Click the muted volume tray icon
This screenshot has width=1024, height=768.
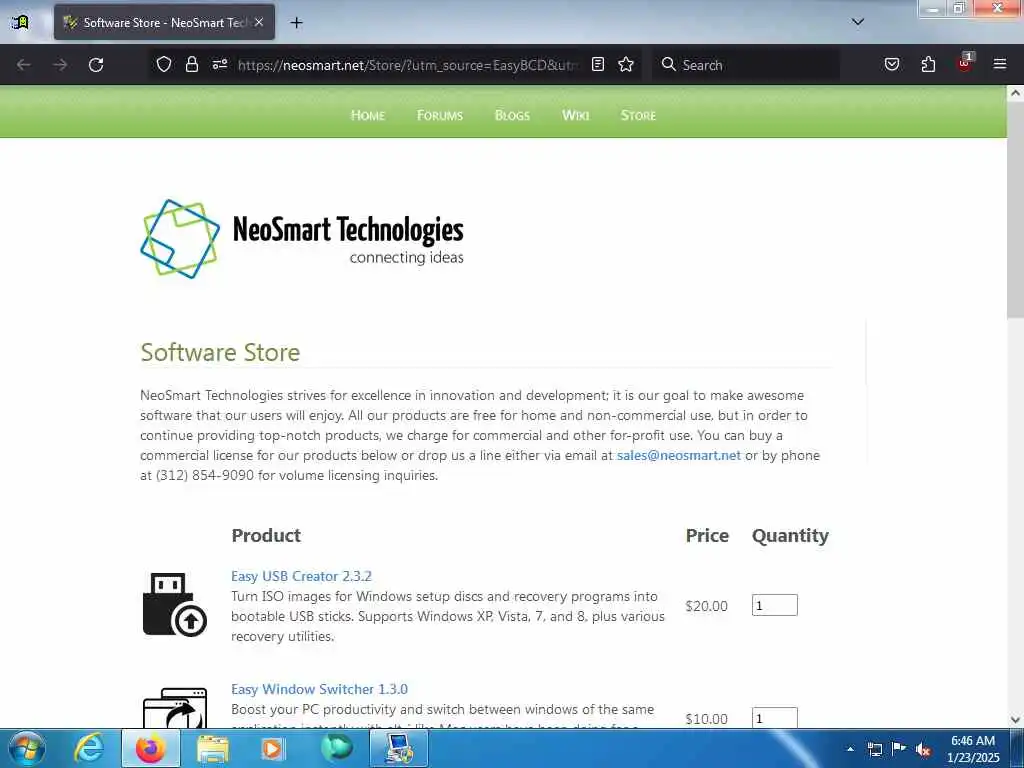pos(923,750)
